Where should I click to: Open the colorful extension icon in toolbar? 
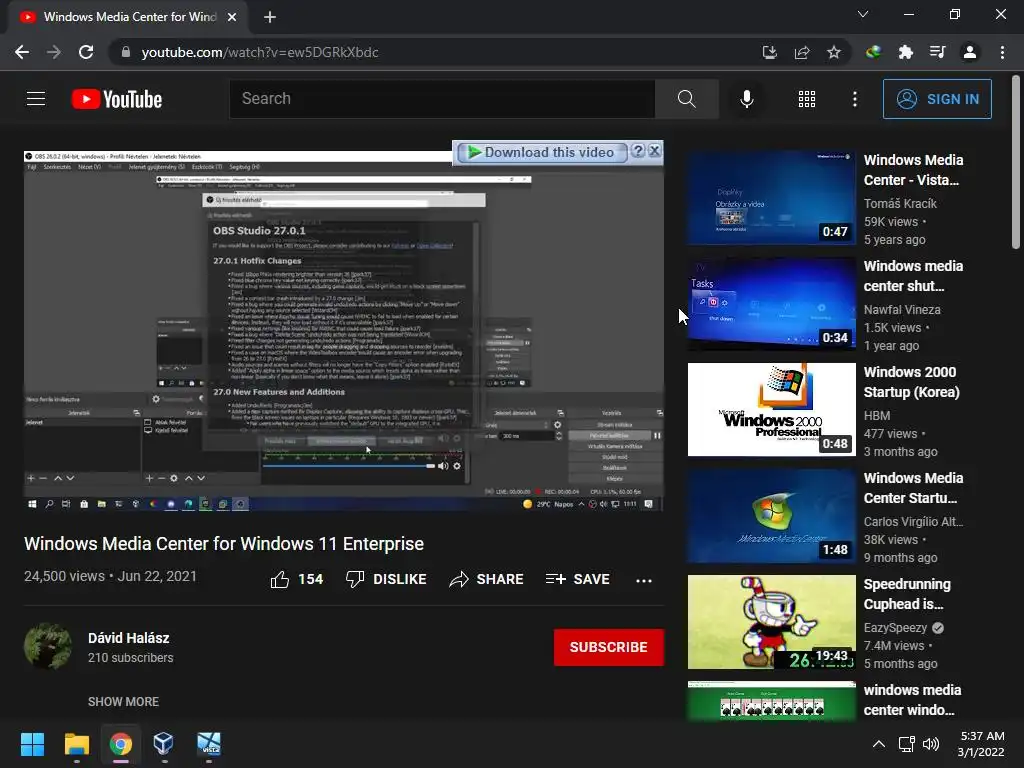coord(873,52)
